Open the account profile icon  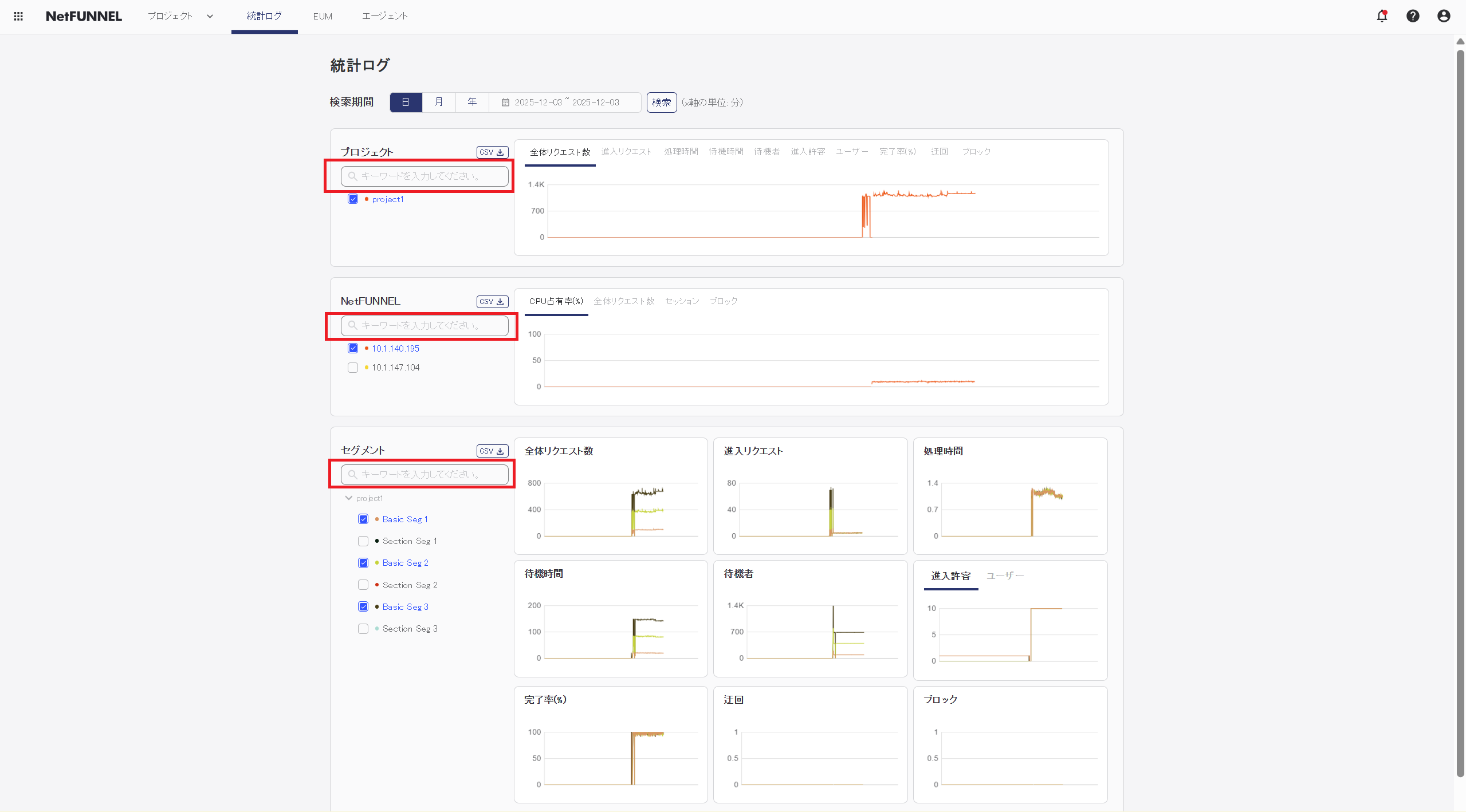coord(1444,16)
